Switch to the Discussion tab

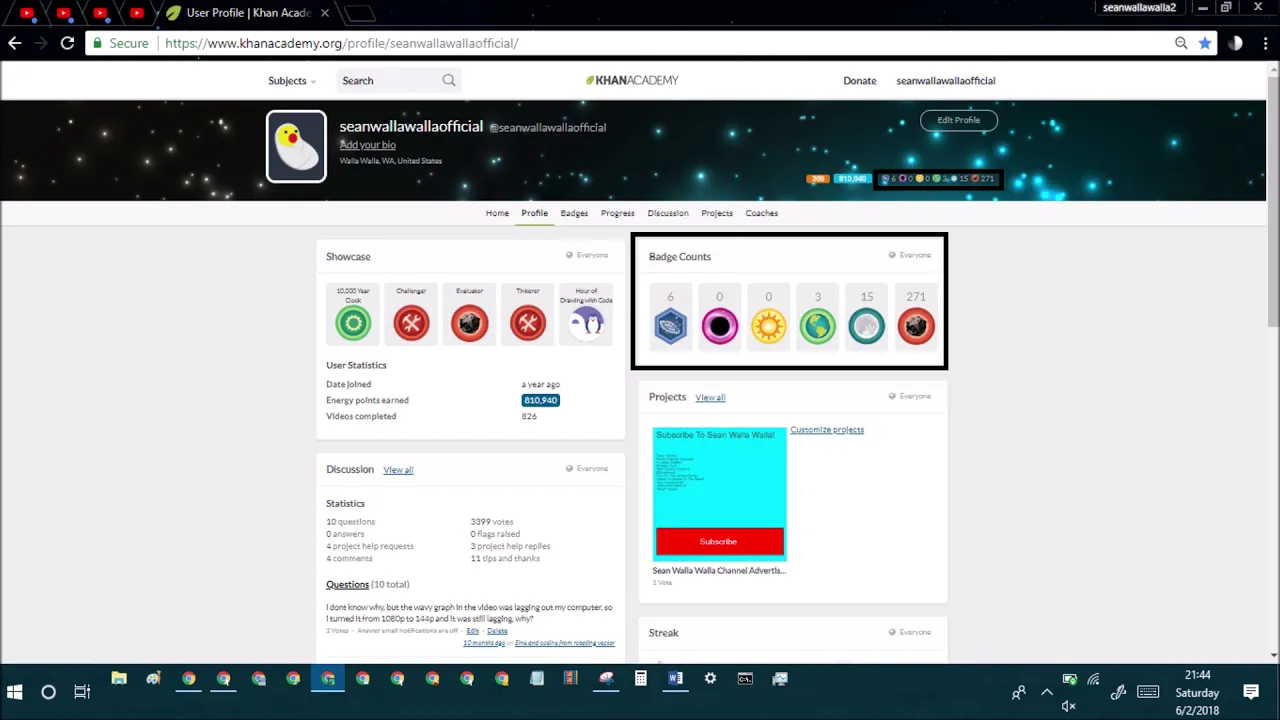[x=668, y=213]
